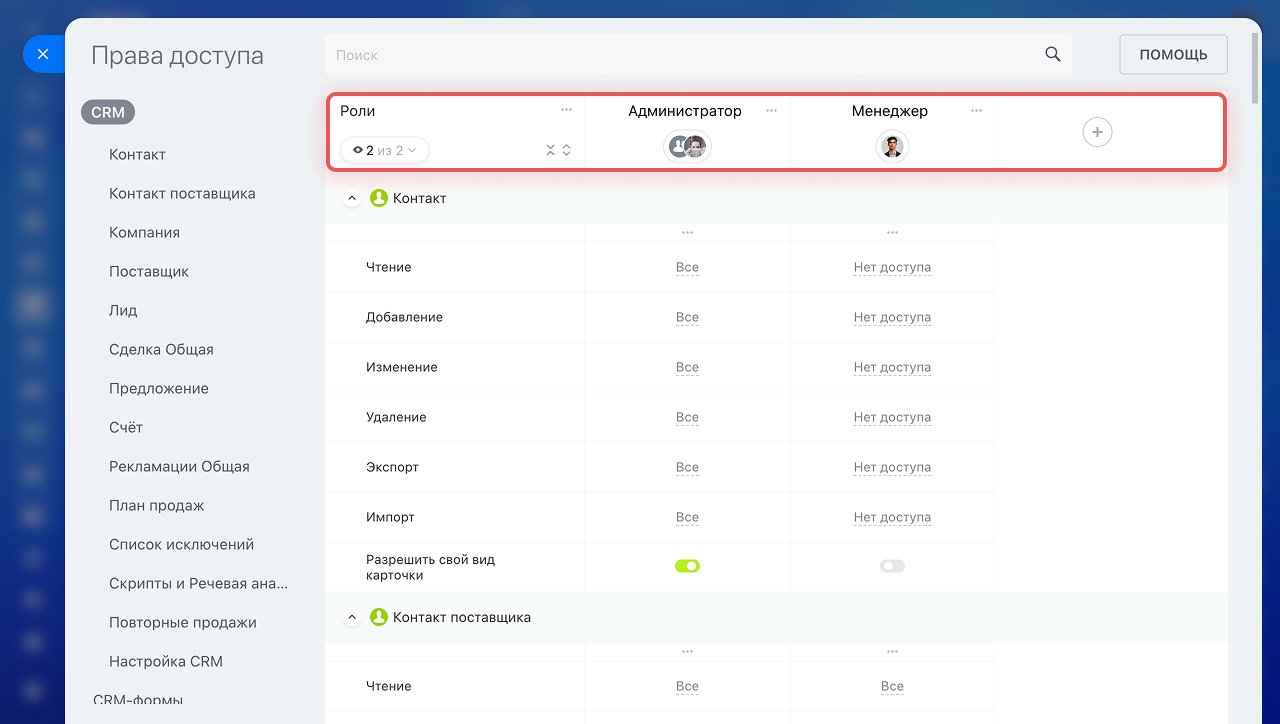The width and height of the screenshot is (1280, 724).
Task: Open Менеджер role three-dot menu
Action: click(976, 111)
